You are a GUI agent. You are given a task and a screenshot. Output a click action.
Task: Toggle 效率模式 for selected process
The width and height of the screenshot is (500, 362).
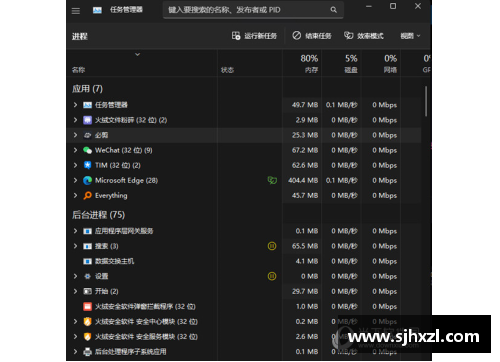coord(364,36)
